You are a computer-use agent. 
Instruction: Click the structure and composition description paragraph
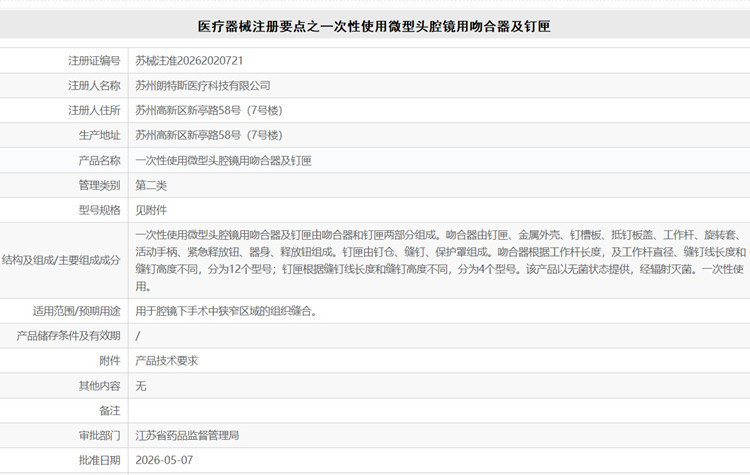tap(441, 261)
